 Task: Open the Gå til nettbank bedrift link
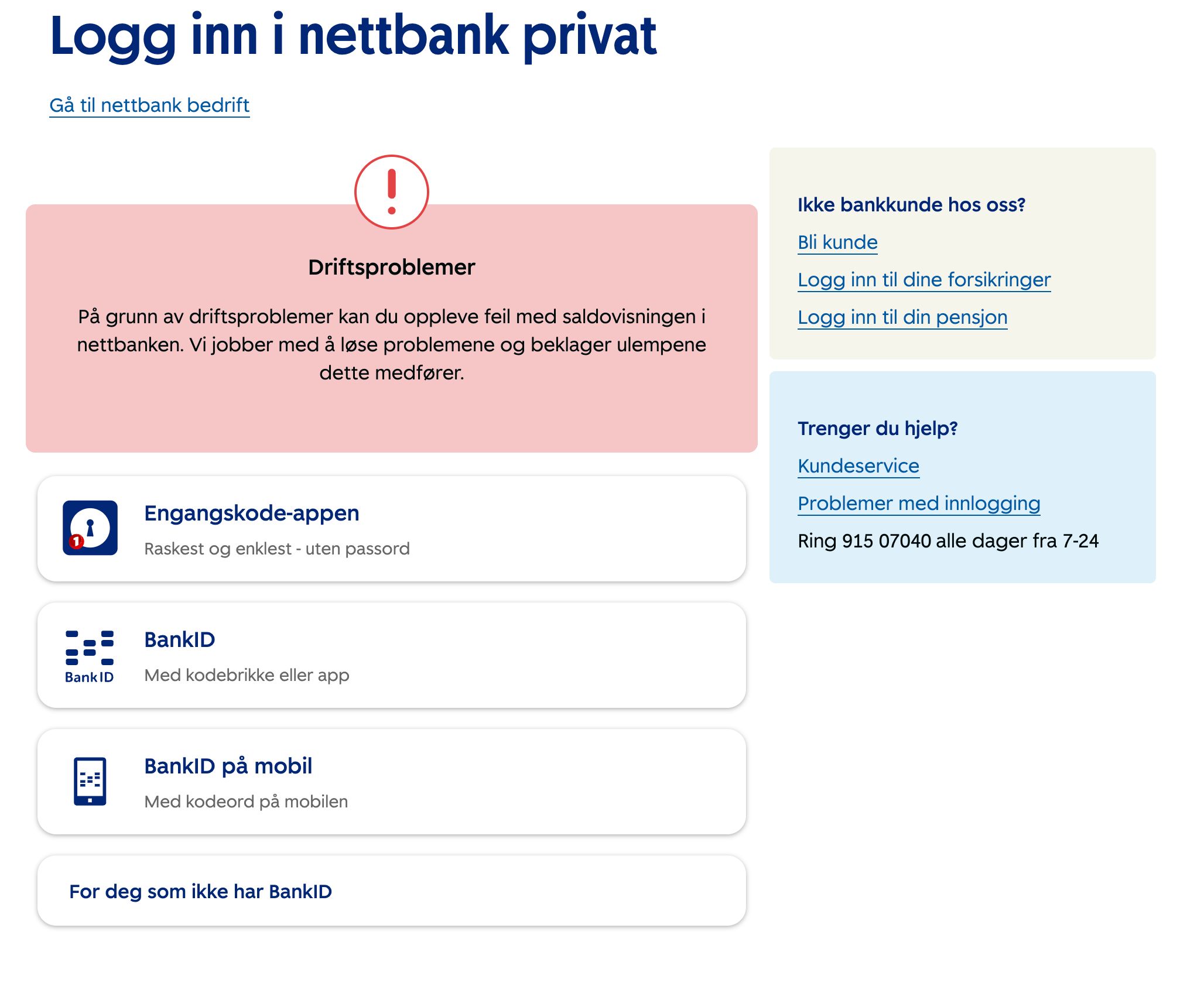(149, 105)
